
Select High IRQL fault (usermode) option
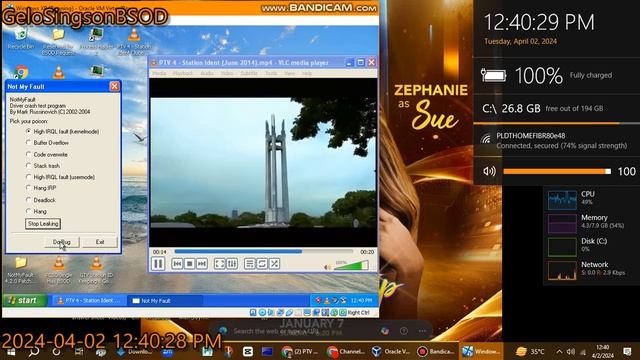(x=60, y=177)
